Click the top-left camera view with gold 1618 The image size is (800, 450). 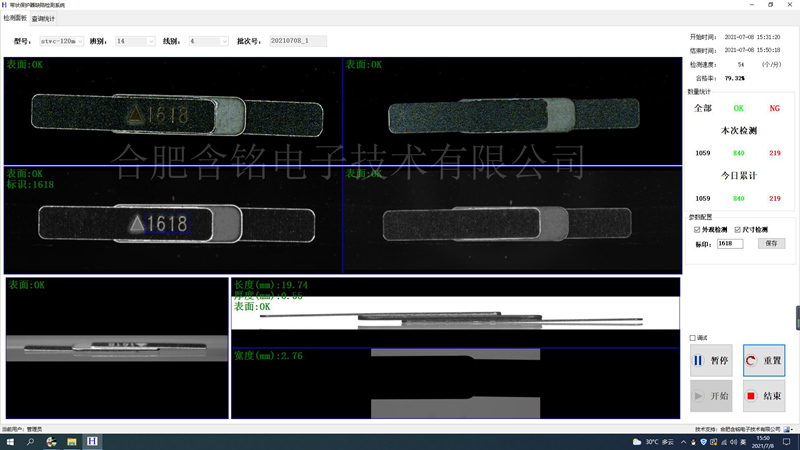point(173,111)
